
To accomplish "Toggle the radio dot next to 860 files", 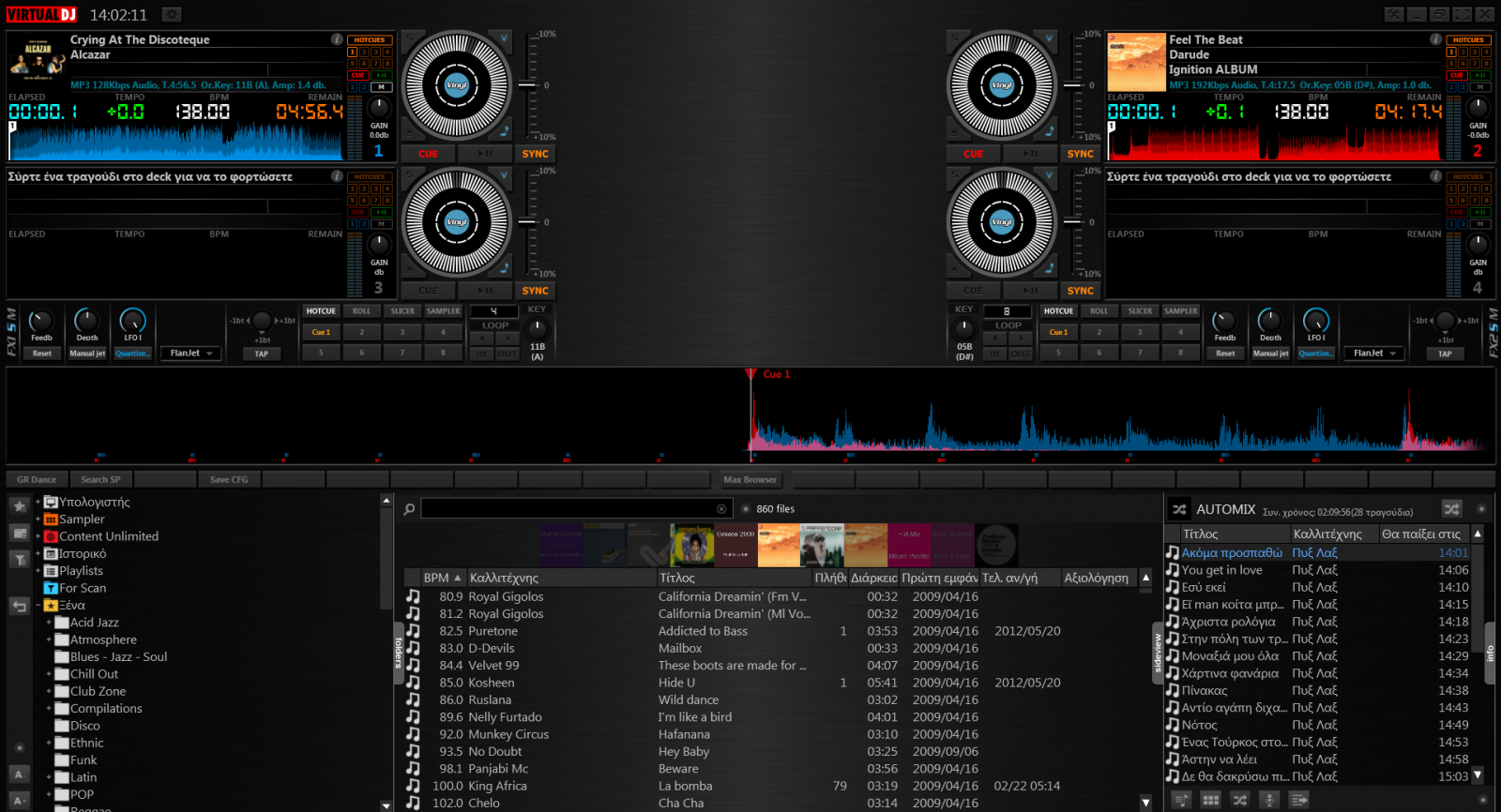I will click(x=747, y=509).
